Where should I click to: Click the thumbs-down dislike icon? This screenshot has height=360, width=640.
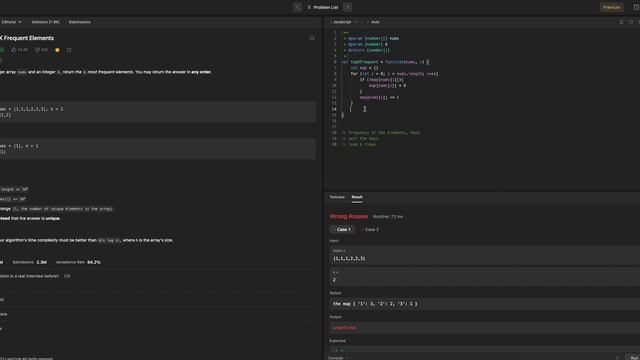(x=37, y=50)
